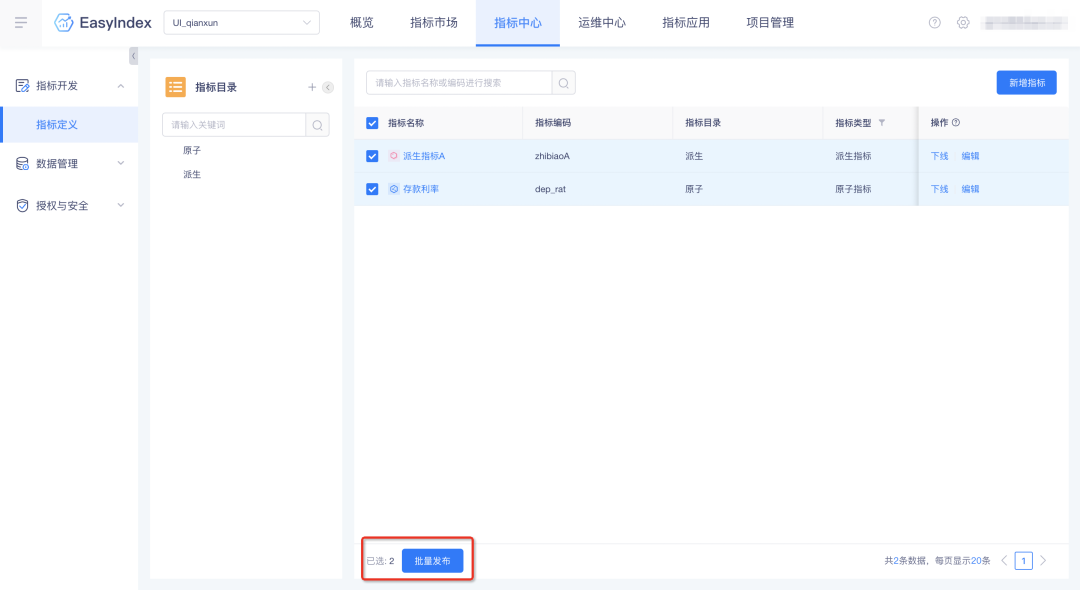Click the EasyIndex logo icon
This screenshot has height=590, width=1080.
click(x=64, y=23)
